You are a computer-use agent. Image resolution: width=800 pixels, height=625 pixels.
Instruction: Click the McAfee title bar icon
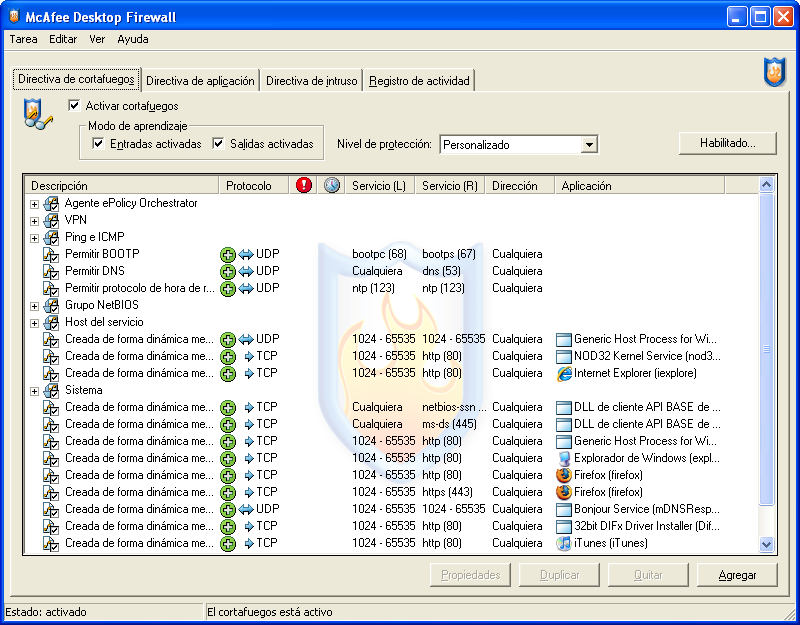[14, 16]
